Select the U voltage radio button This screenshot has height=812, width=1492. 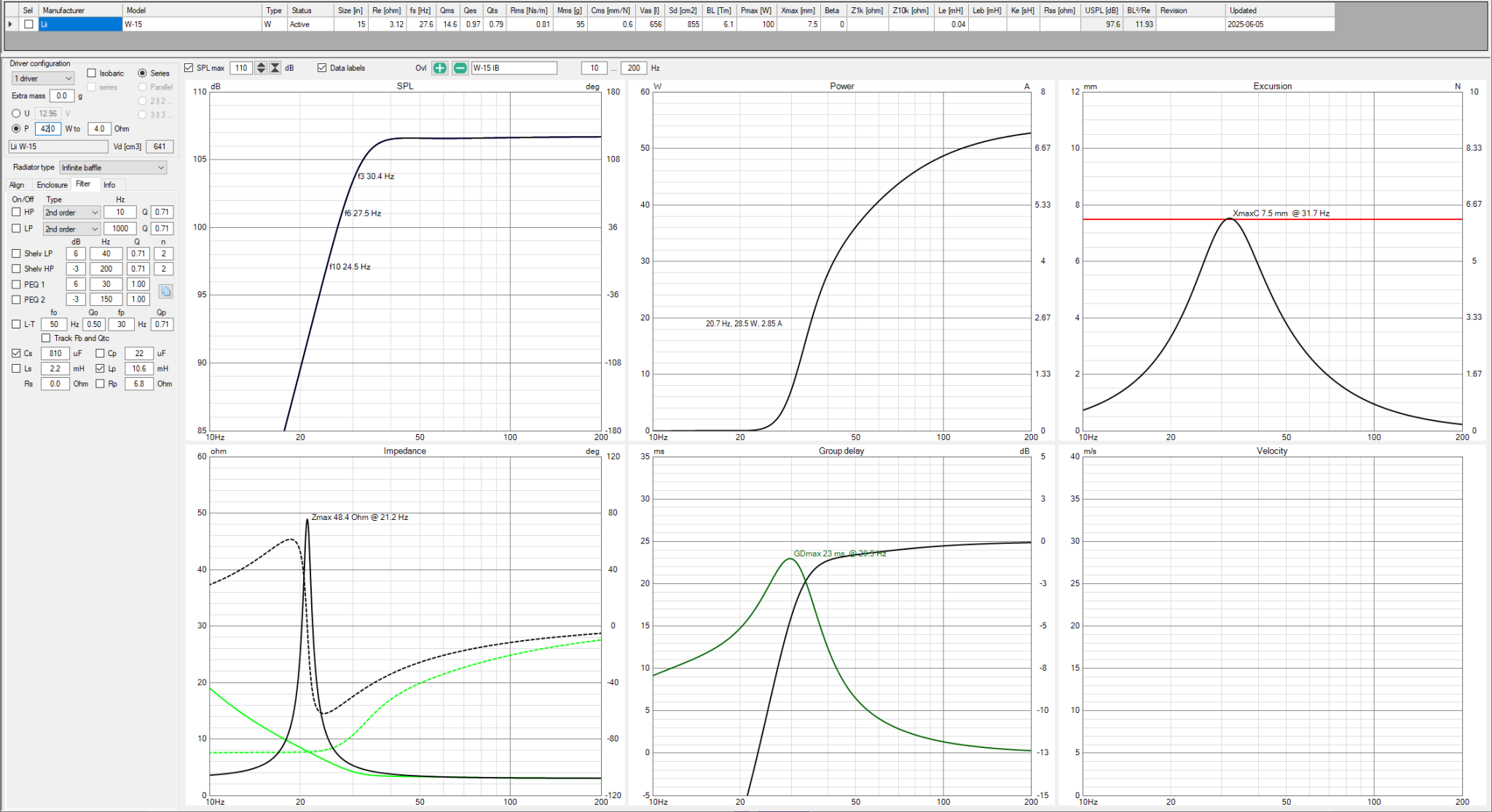click(16, 114)
